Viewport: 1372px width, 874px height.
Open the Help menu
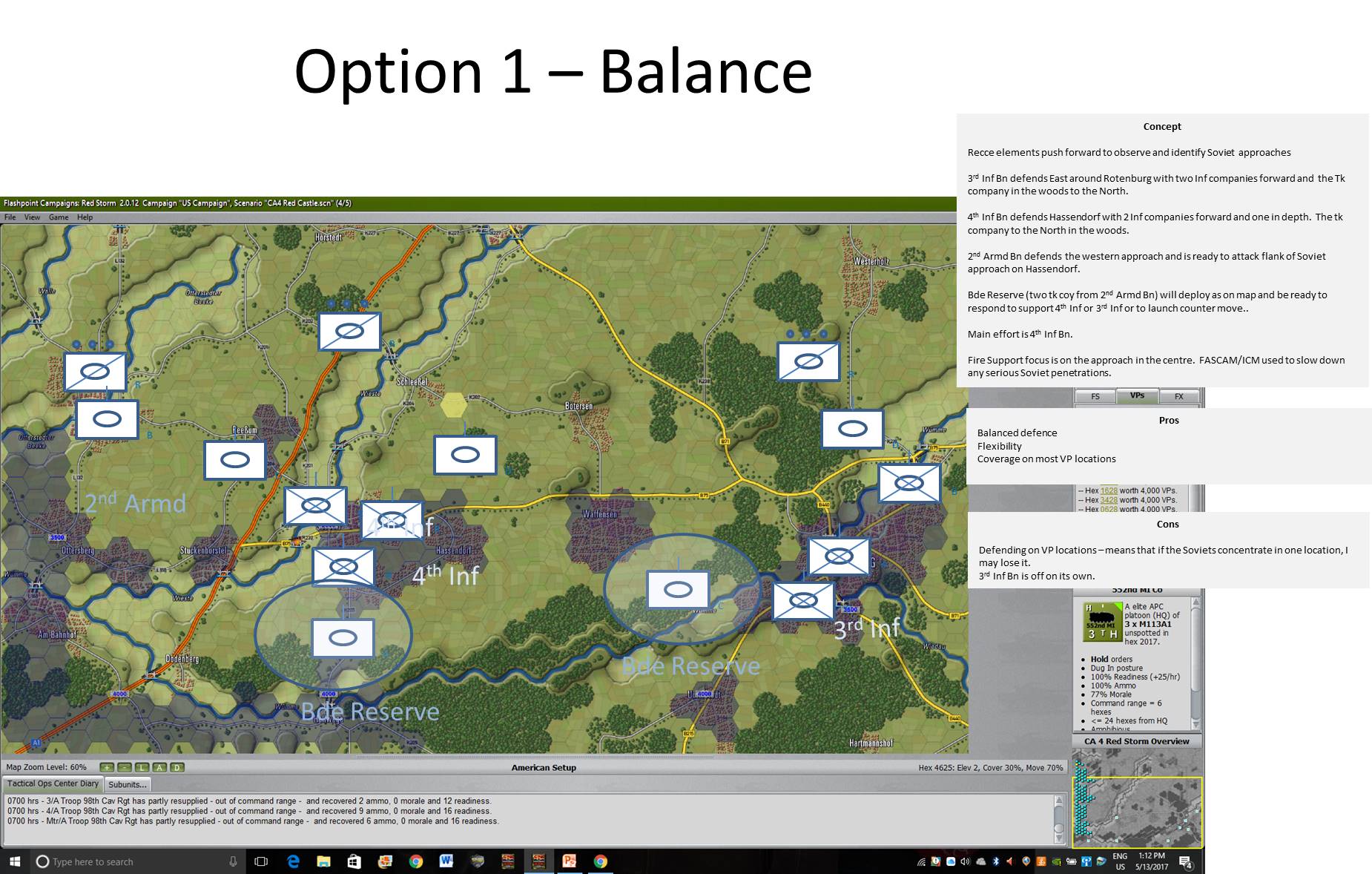[85, 217]
